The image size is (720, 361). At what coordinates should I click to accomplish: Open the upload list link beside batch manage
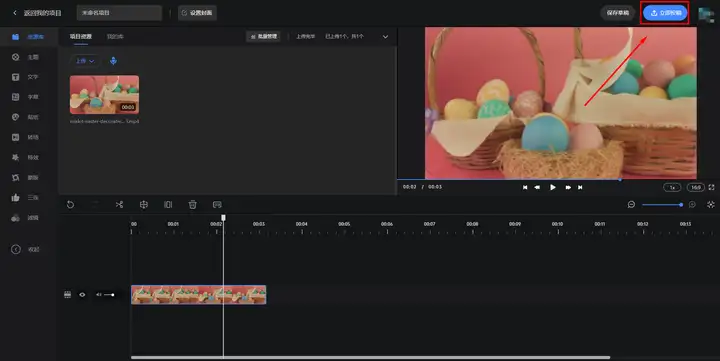(x=305, y=36)
